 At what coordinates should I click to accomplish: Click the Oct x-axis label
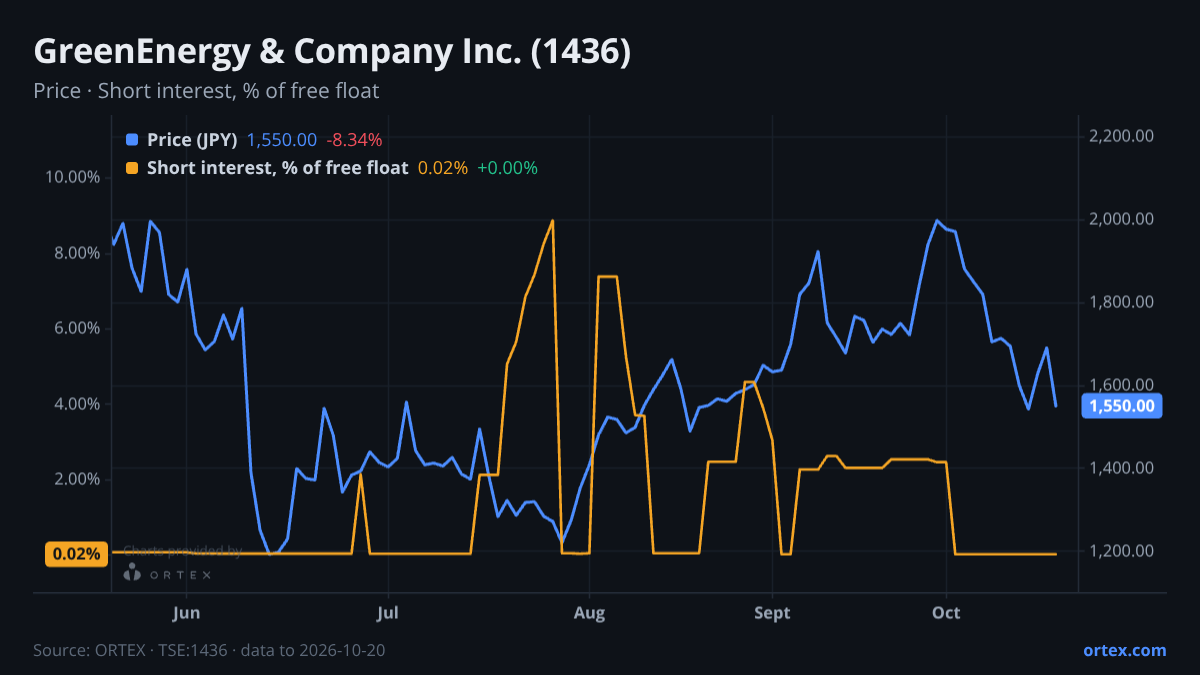click(946, 613)
